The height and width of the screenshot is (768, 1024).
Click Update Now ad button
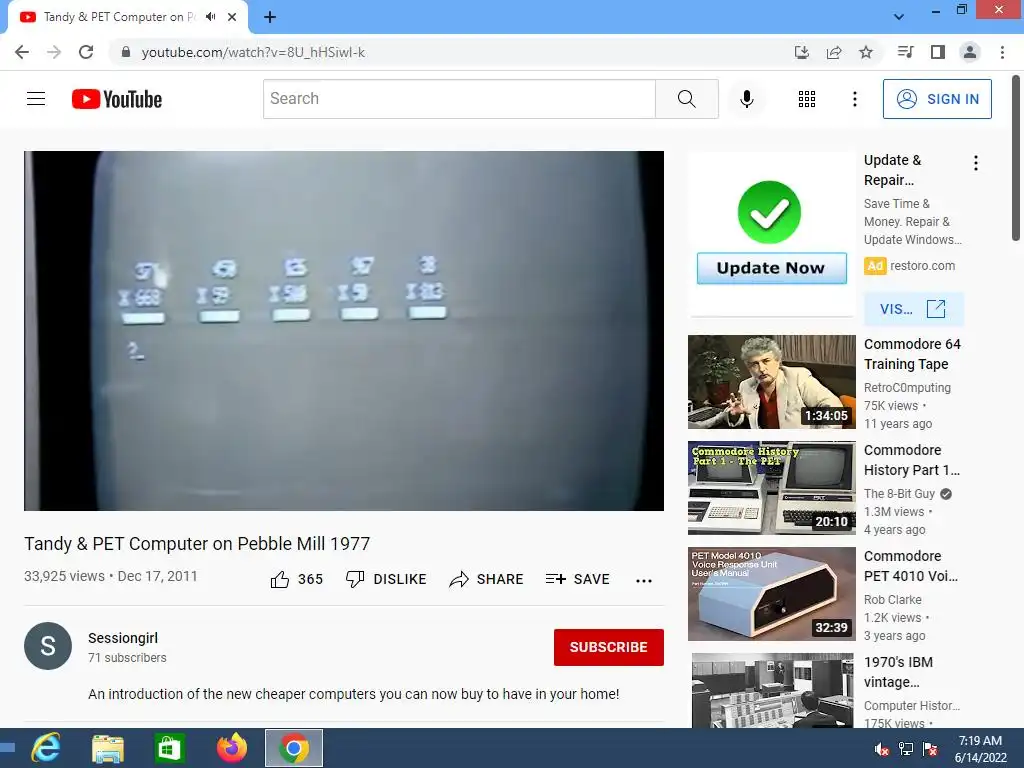(771, 268)
